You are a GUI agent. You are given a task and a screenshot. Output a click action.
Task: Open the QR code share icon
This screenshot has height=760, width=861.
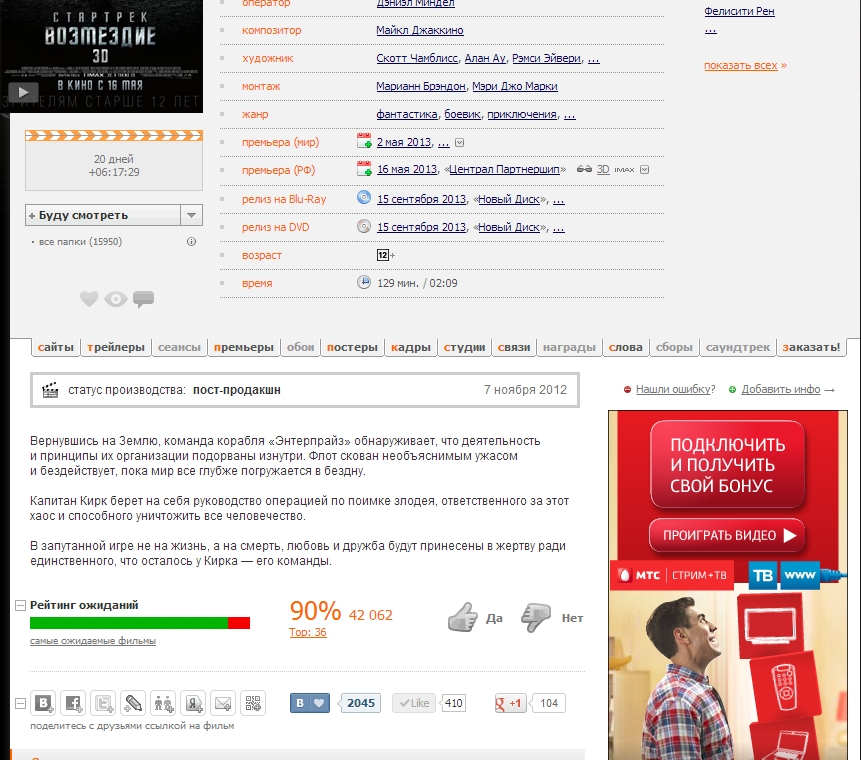tap(253, 703)
